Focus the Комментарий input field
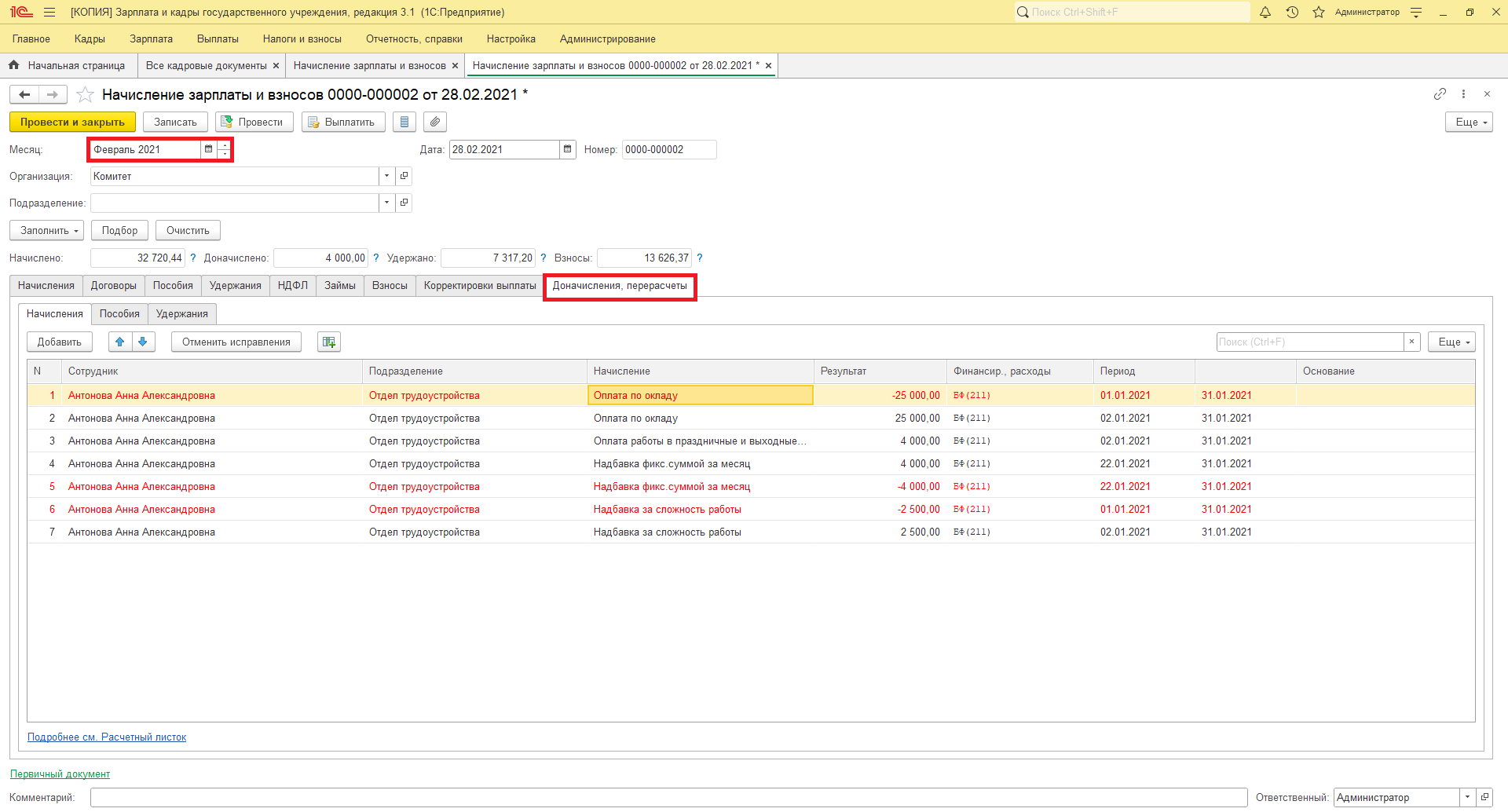Screen dimensions: 1508x812 click(x=668, y=797)
